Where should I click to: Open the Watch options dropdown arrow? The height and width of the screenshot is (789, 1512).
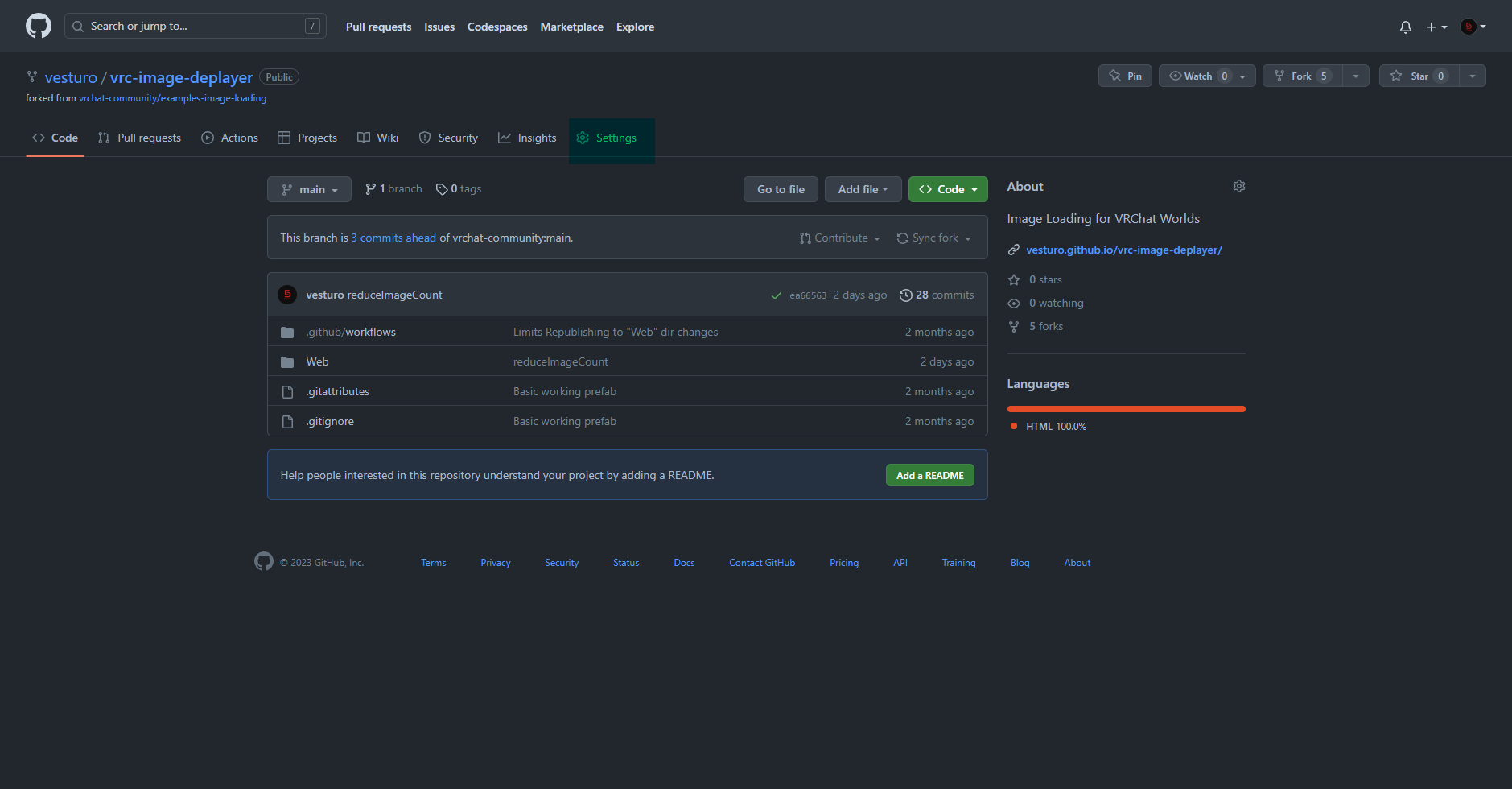[1243, 76]
